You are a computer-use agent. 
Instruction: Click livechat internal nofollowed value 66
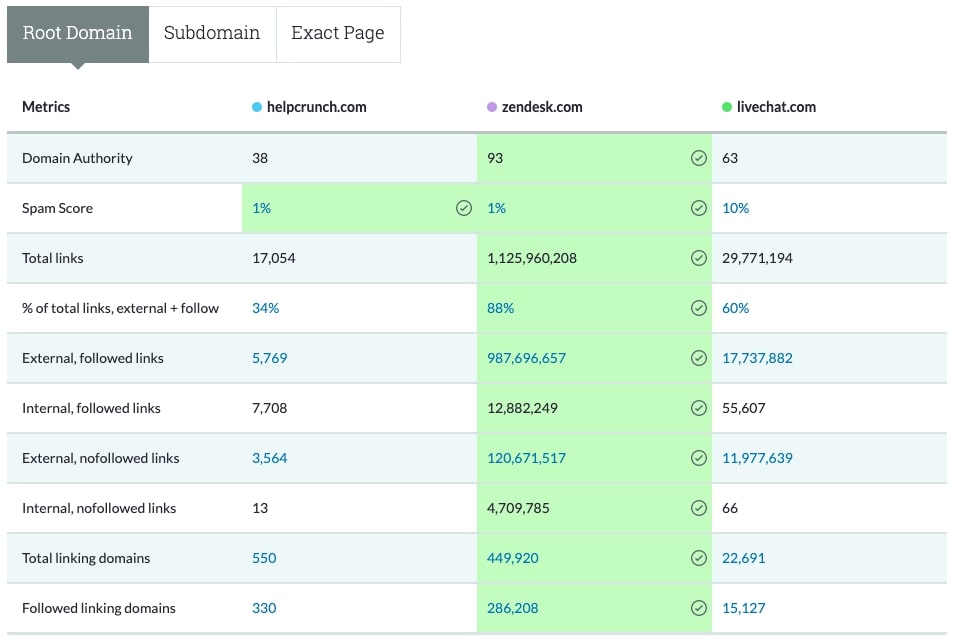click(730, 508)
